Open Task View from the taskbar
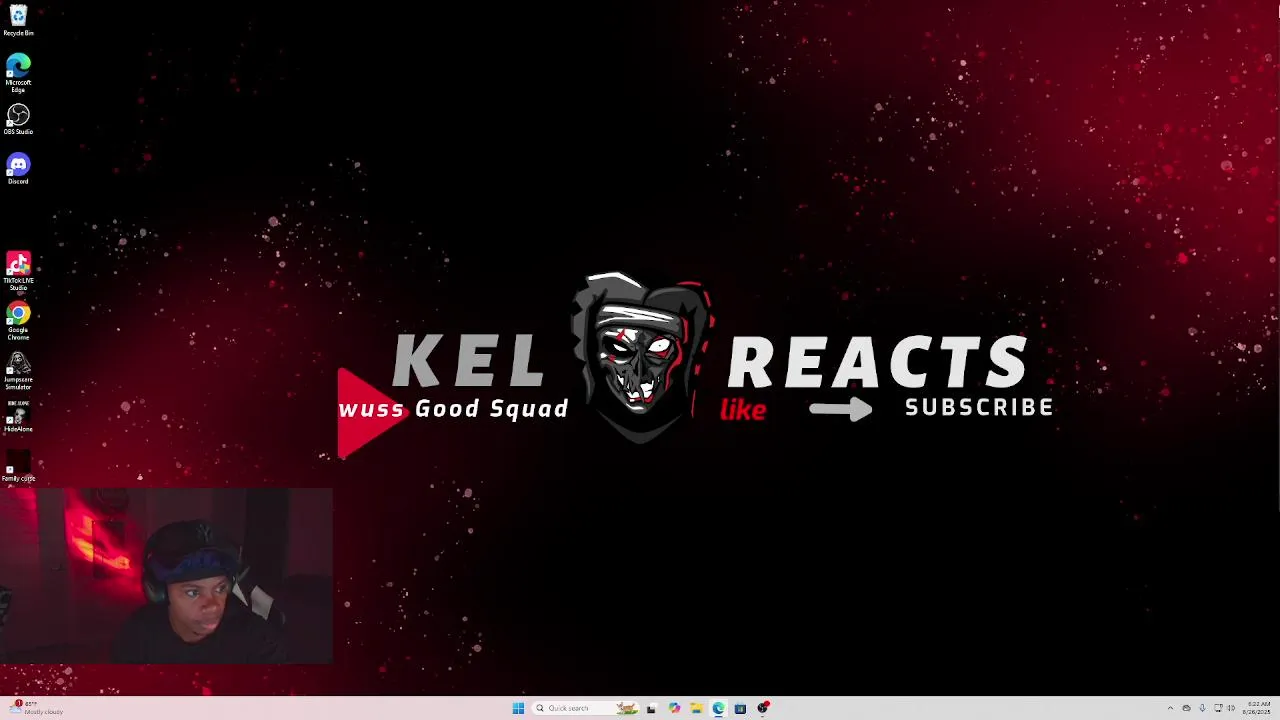The image size is (1280, 720). tap(651, 708)
